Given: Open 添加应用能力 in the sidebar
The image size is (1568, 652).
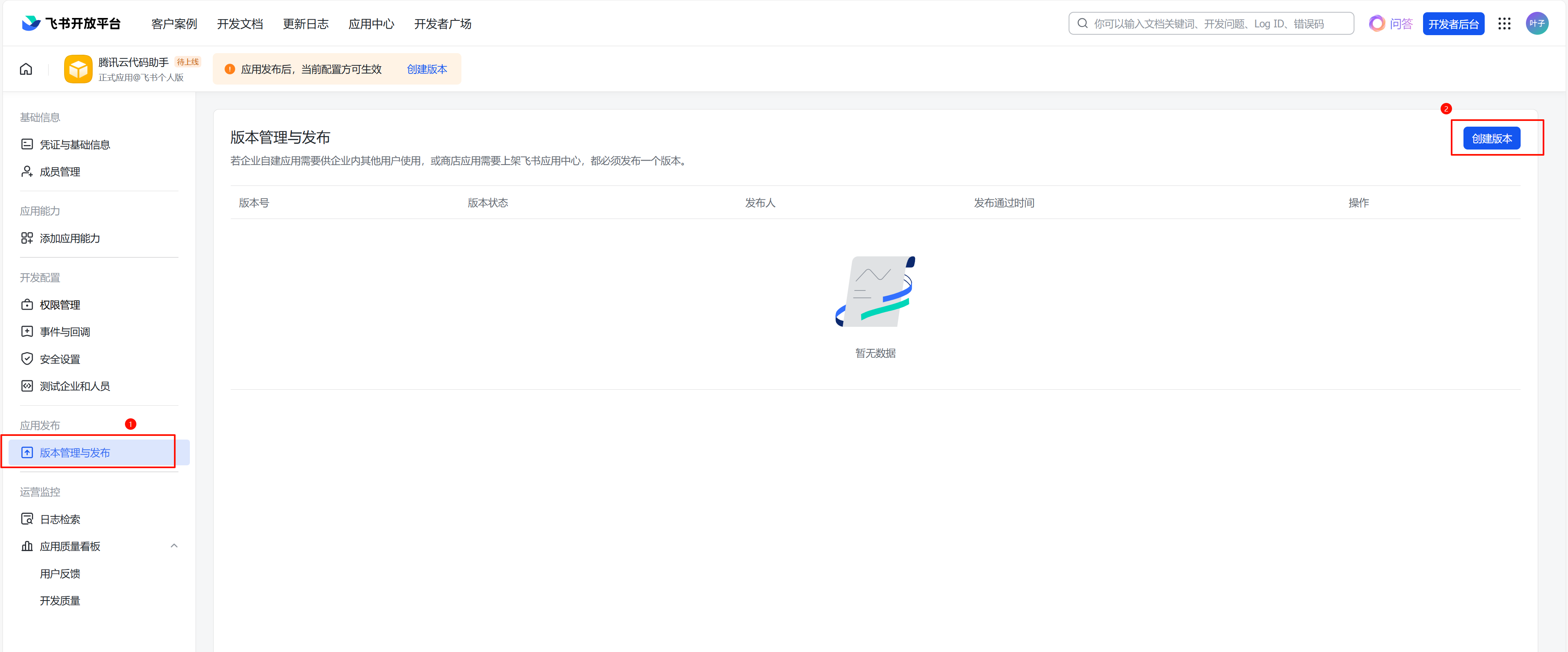Looking at the screenshot, I should [69, 238].
